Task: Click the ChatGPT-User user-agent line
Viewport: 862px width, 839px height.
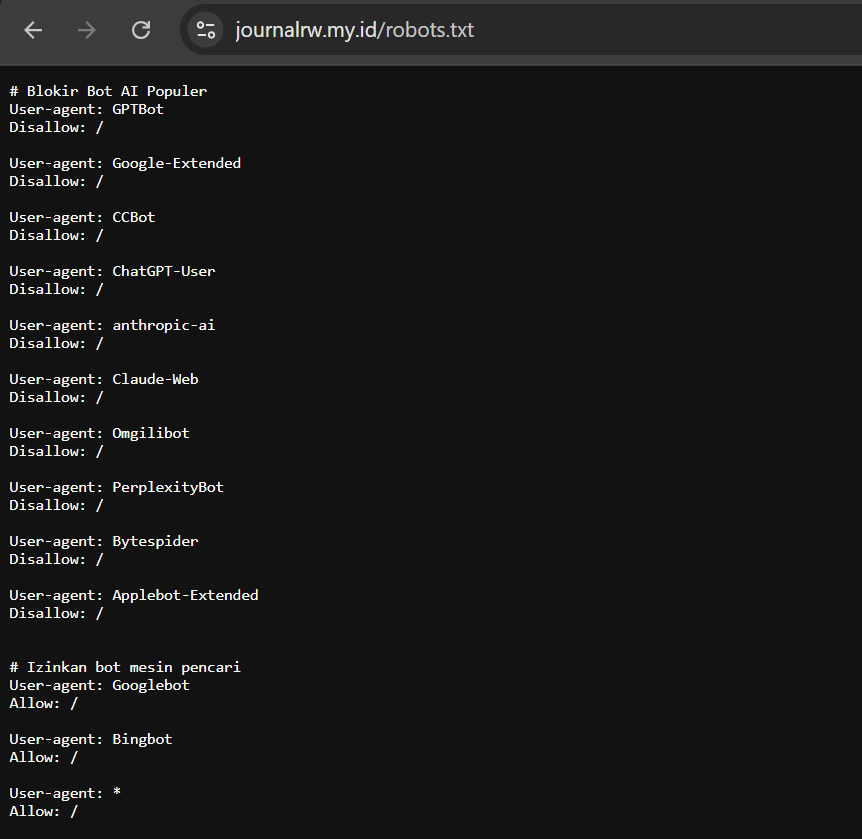Action: (x=112, y=271)
